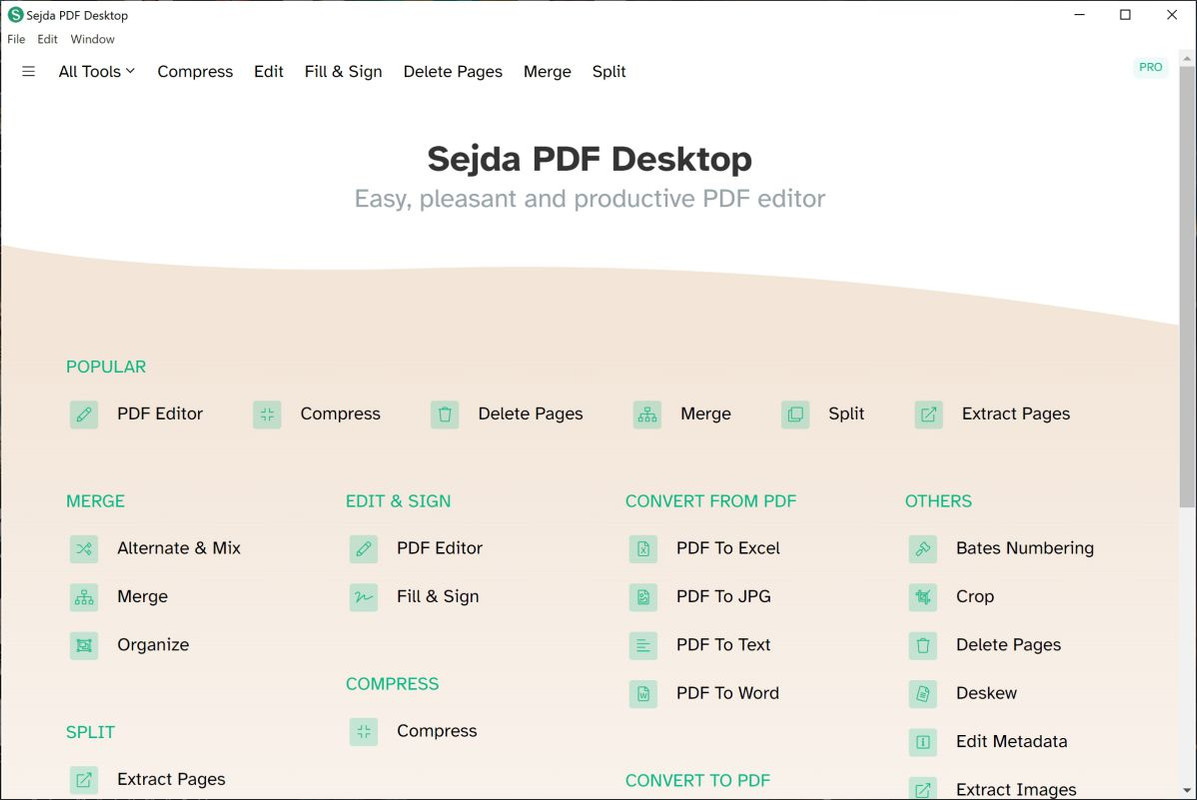Open Compress from the top navigation
This screenshot has width=1197, height=800.
click(195, 72)
